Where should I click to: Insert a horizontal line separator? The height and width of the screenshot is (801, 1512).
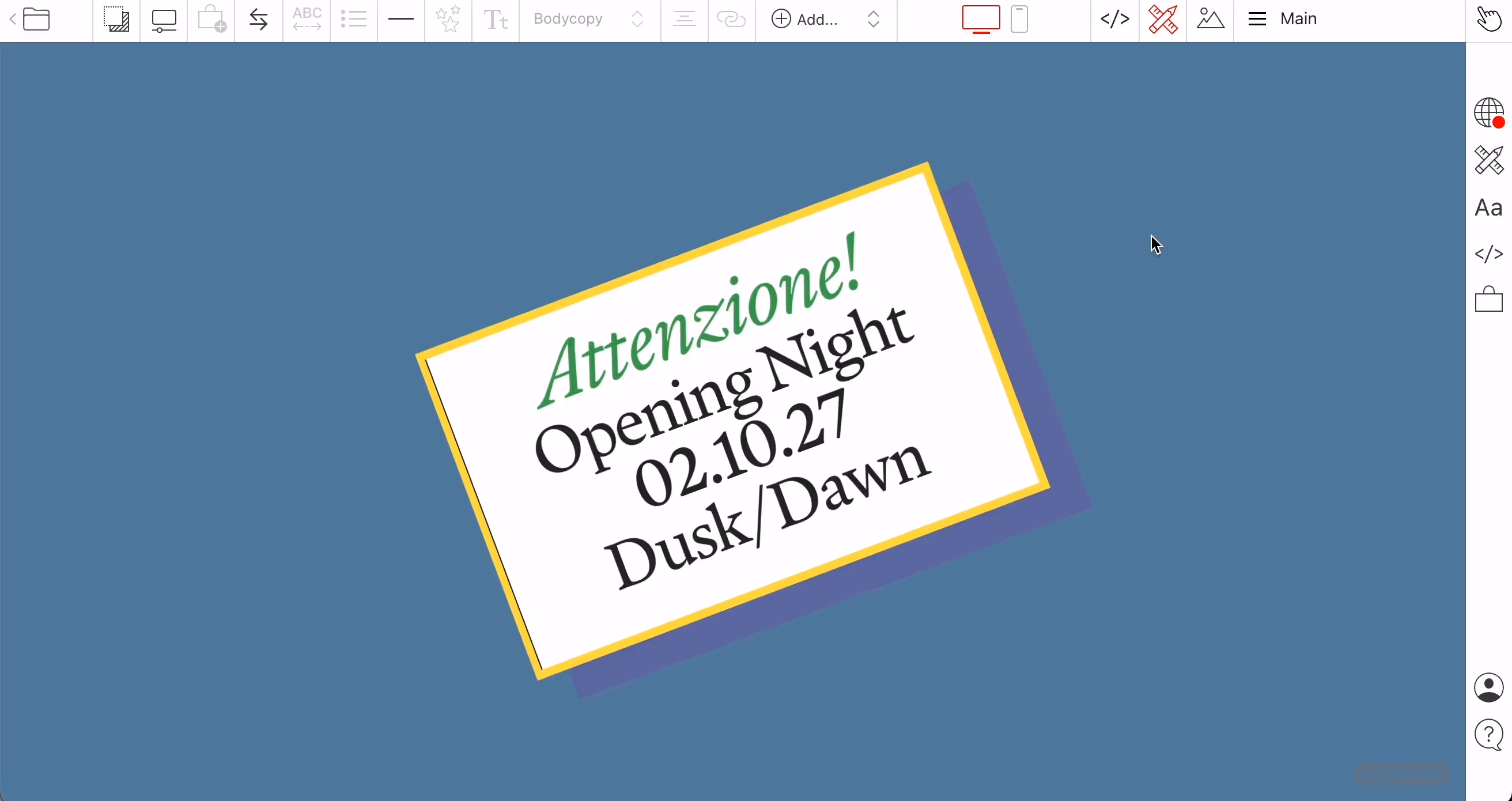[x=401, y=20]
